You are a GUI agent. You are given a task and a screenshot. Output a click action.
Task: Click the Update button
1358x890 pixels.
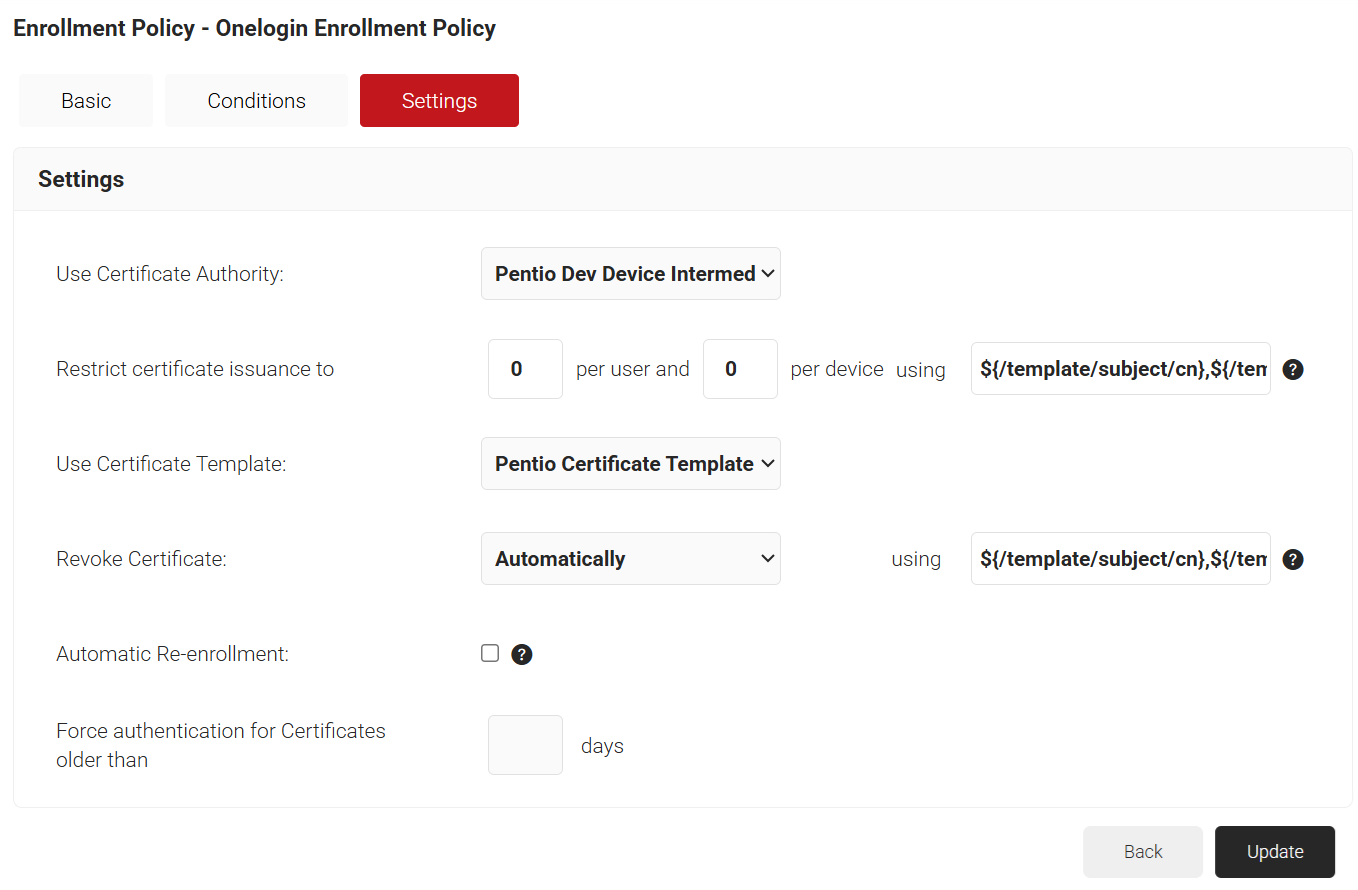(1274, 852)
